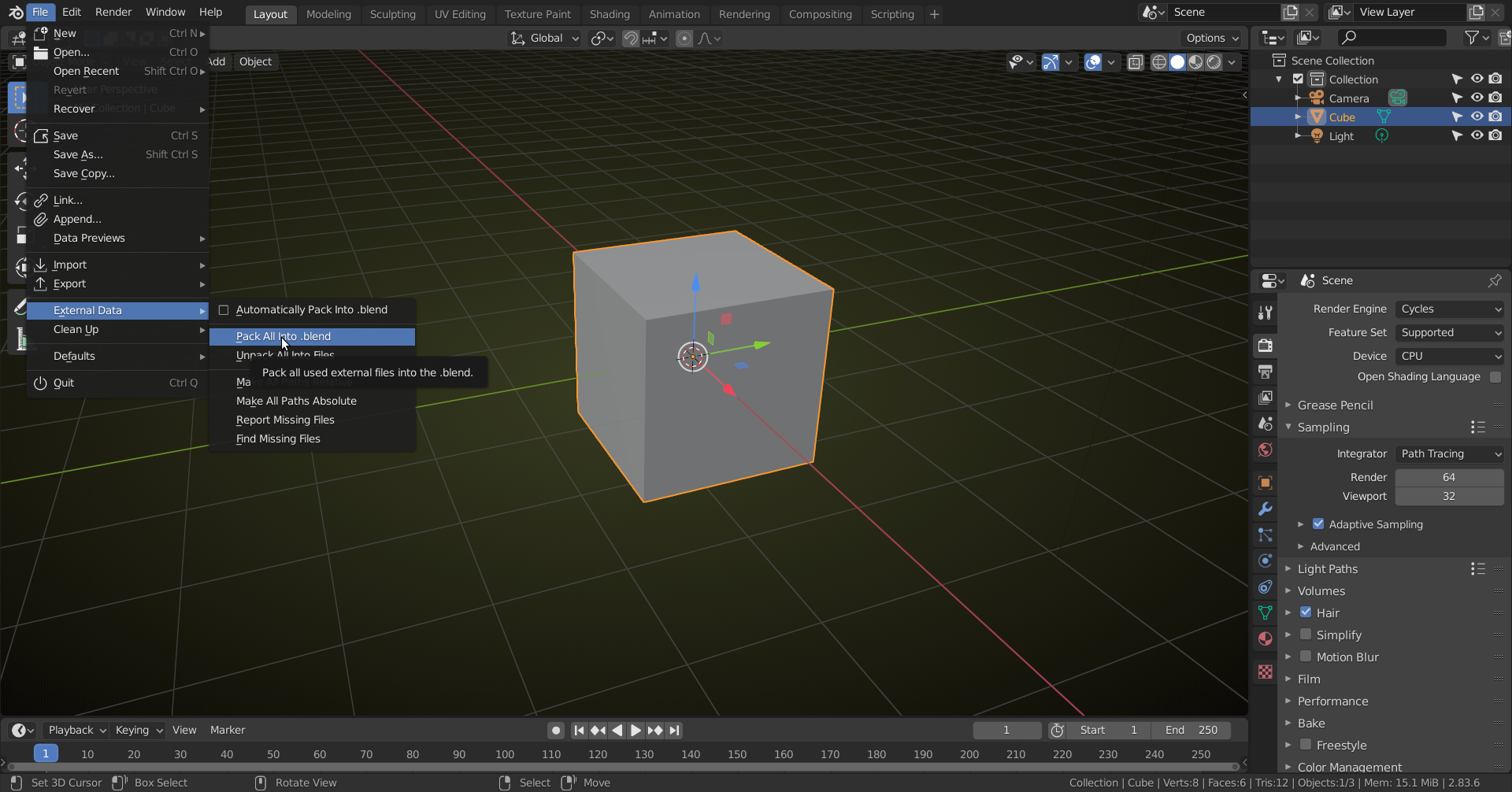
Task: Click the Sampling presets list icon
Action: pyautogui.click(x=1477, y=427)
